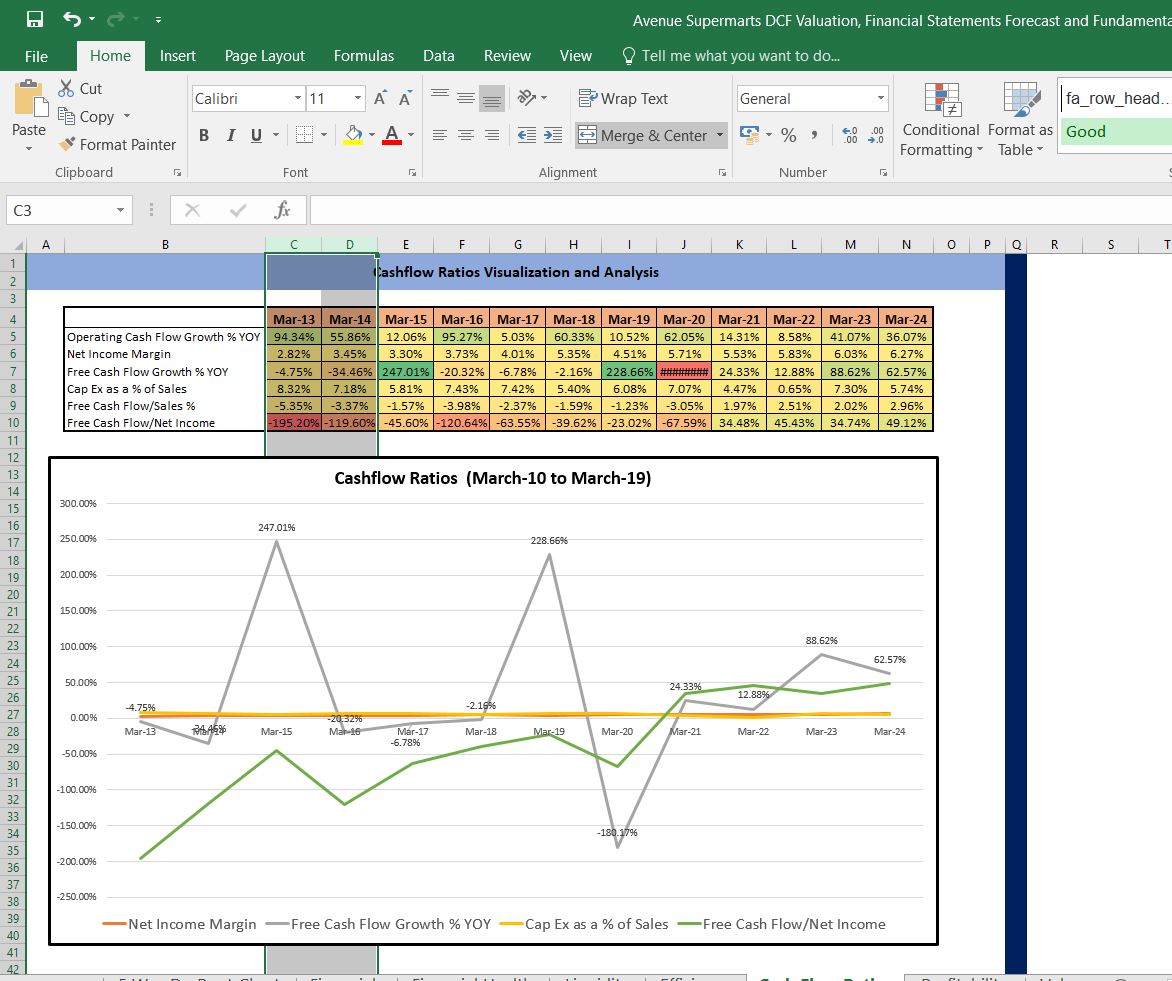The height and width of the screenshot is (981, 1172).
Task: Click inside the formula bar
Action: 740,210
